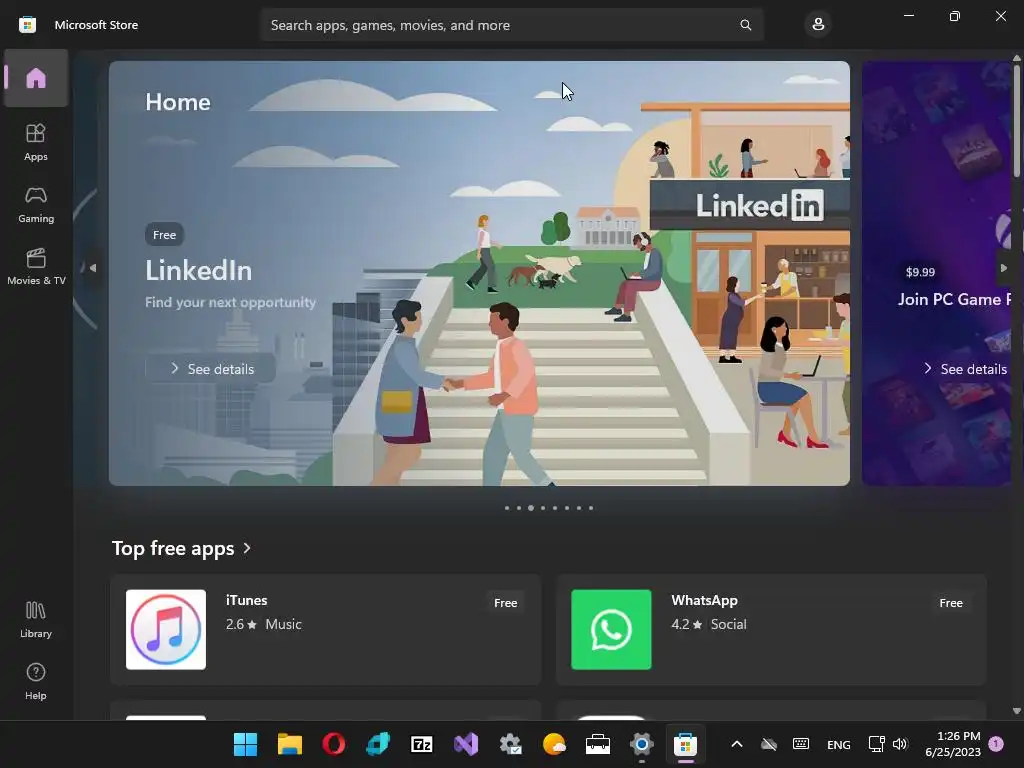Click the volume speaker tray icon
The width and height of the screenshot is (1024, 768).
point(900,744)
